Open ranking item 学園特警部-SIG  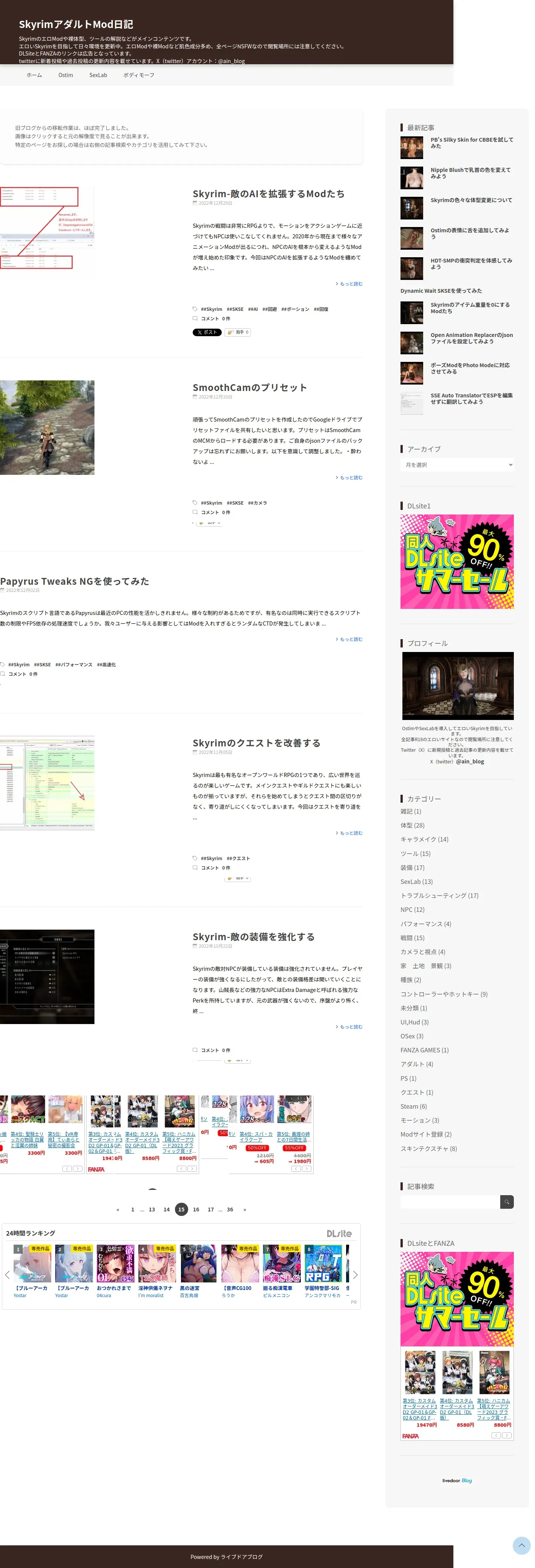point(322,1288)
